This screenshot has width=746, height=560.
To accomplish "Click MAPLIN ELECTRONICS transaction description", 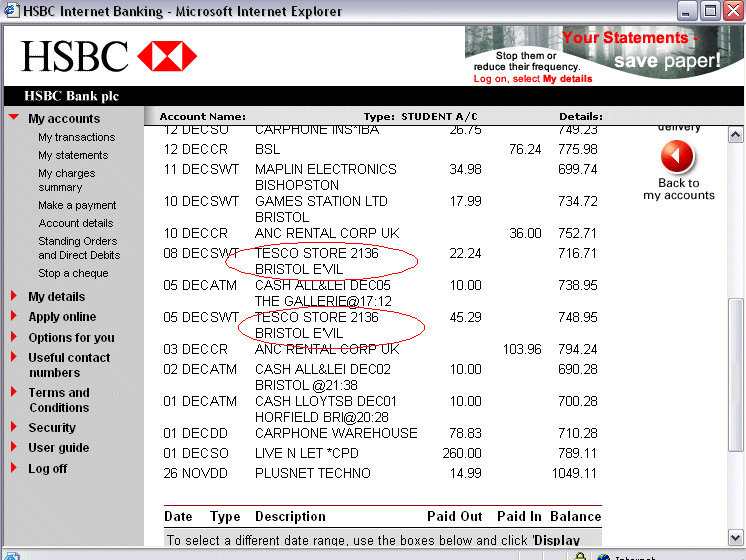I will point(325,169).
